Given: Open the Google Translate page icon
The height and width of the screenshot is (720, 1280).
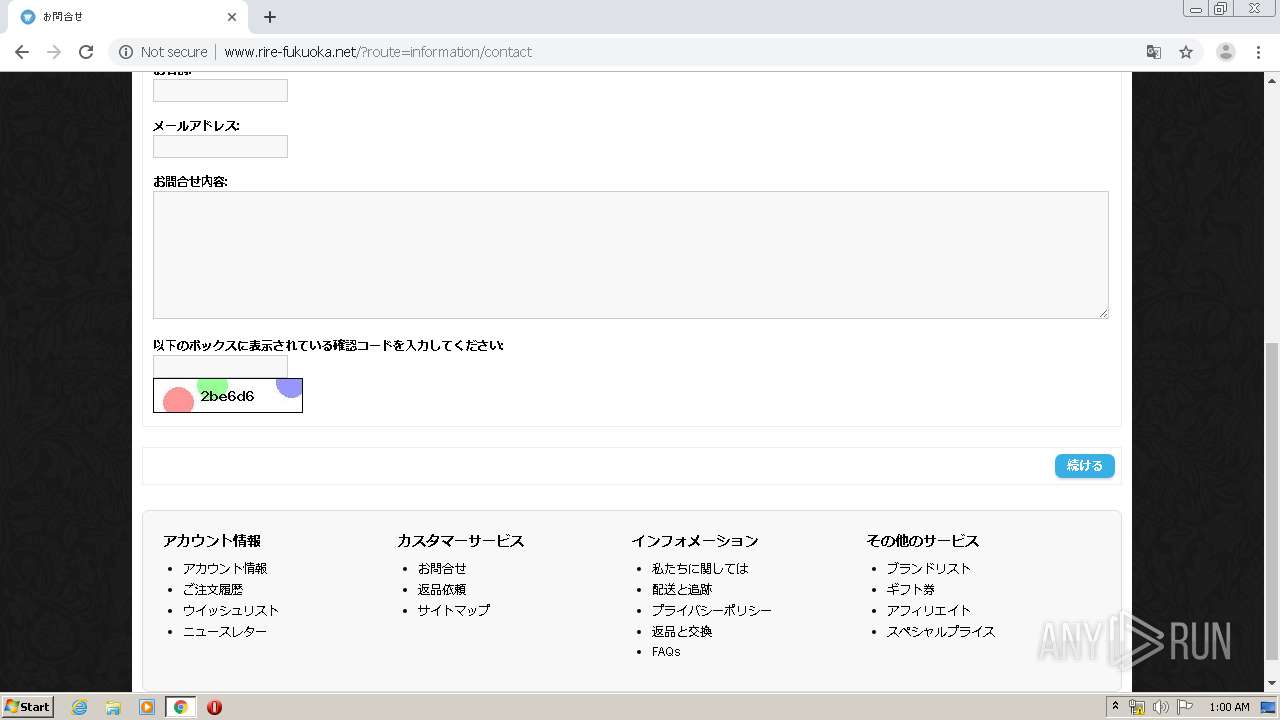Looking at the screenshot, I should [x=1153, y=52].
